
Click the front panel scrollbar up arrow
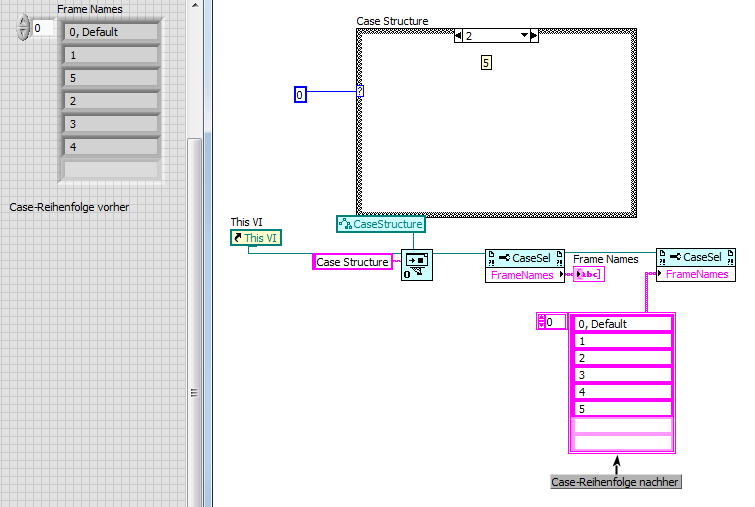pyautogui.click(x=195, y=5)
